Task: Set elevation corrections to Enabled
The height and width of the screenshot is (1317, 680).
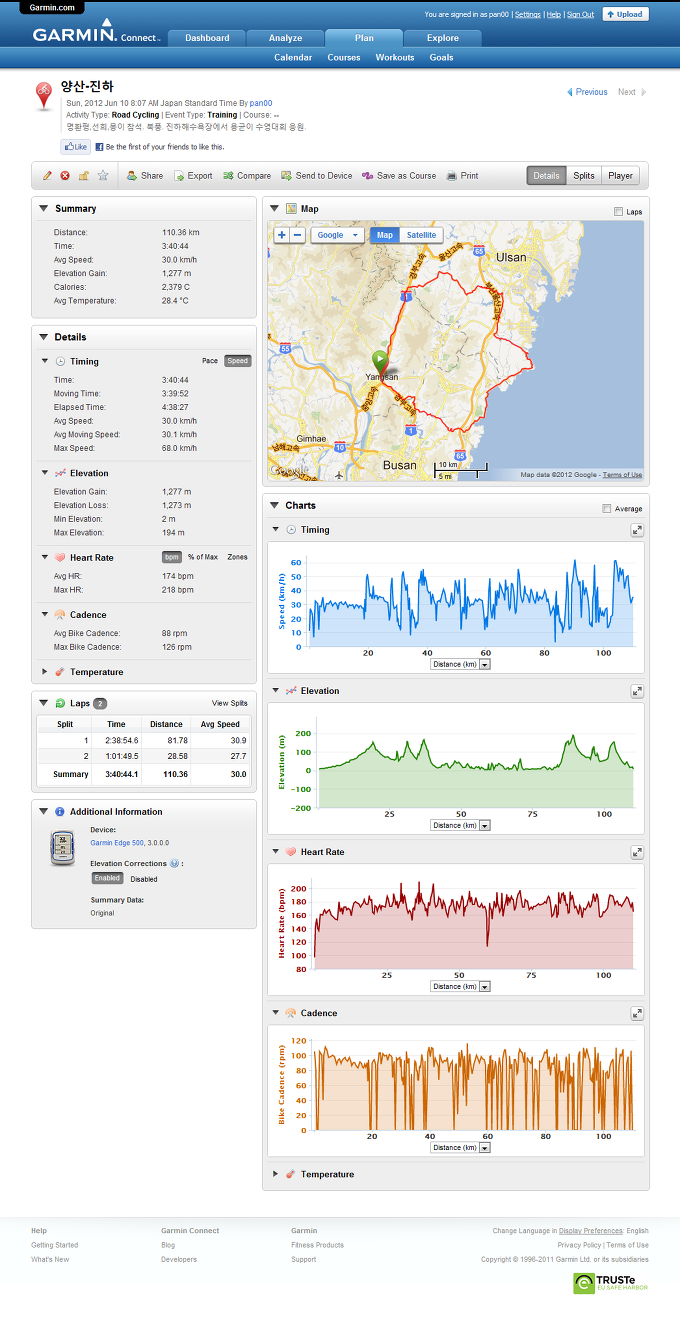Action: [107, 878]
